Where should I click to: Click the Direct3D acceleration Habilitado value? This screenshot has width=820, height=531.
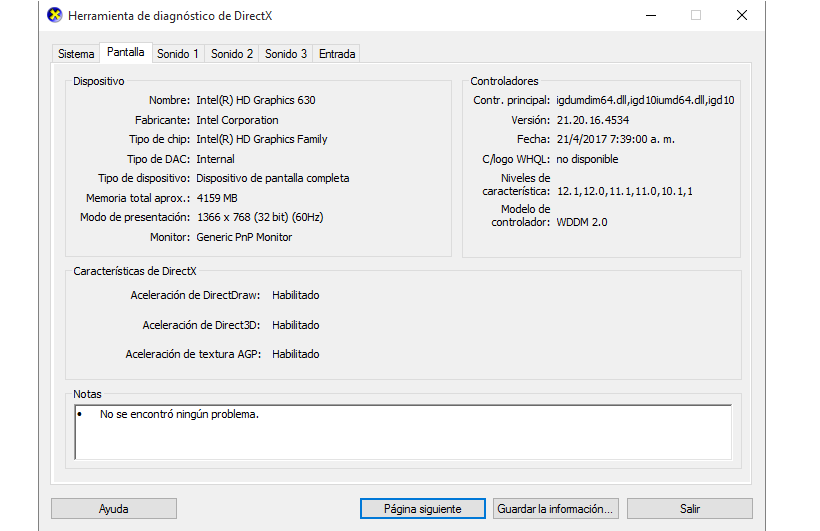point(295,325)
